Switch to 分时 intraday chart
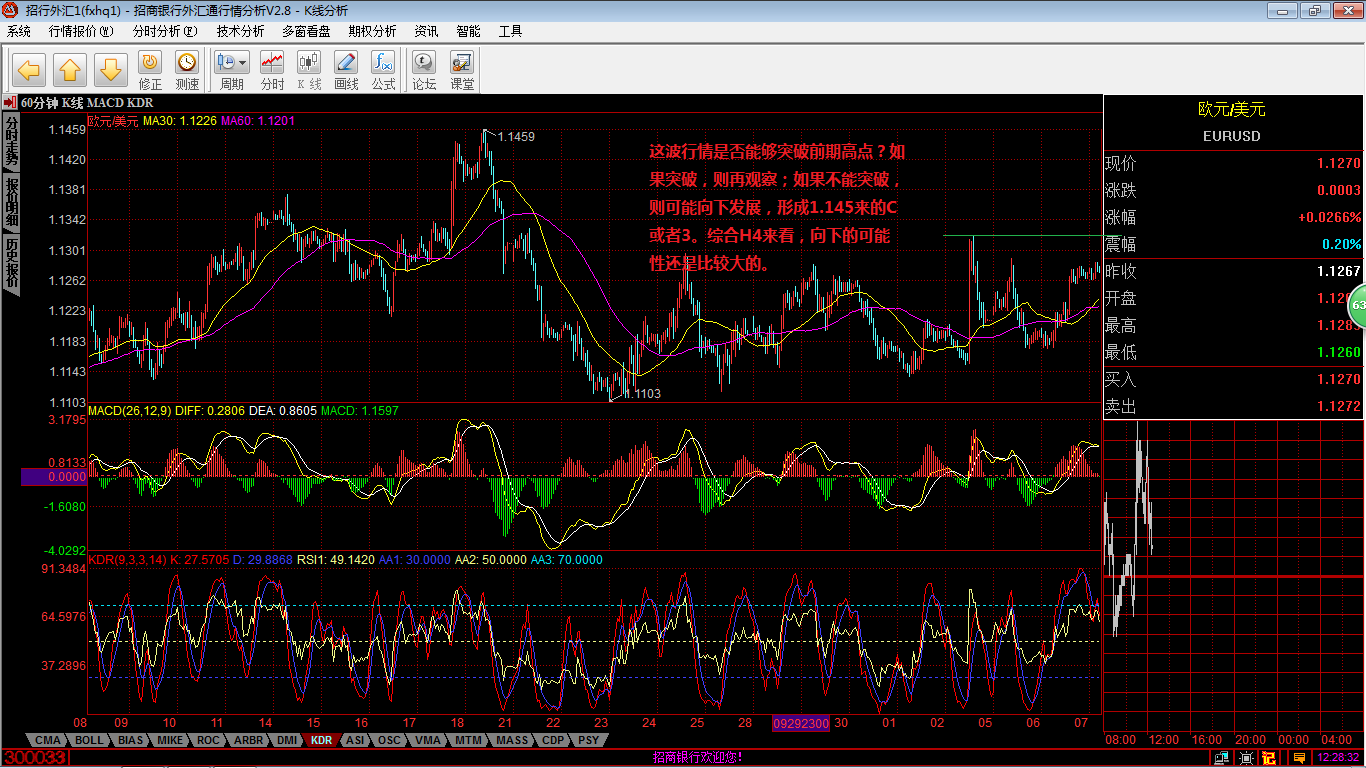This screenshot has height=768, width=1366. 272,71
